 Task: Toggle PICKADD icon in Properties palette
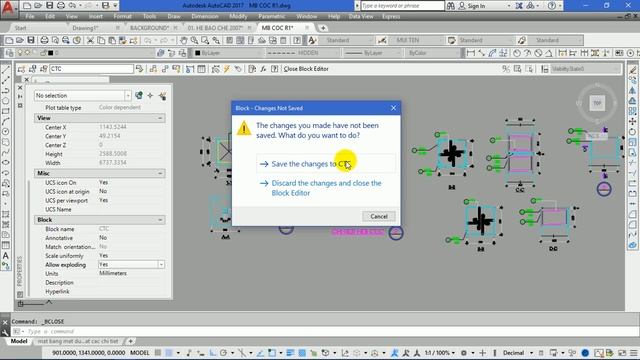pos(139,96)
